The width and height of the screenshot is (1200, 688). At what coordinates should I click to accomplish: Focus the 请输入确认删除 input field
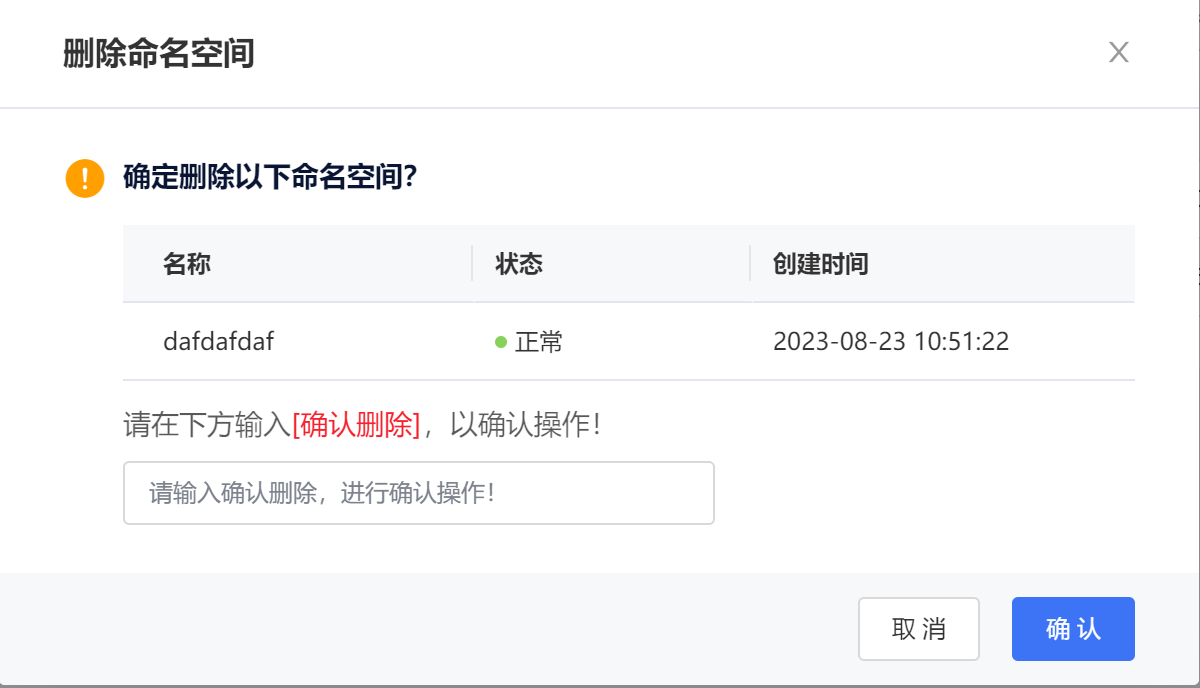[419, 493]
